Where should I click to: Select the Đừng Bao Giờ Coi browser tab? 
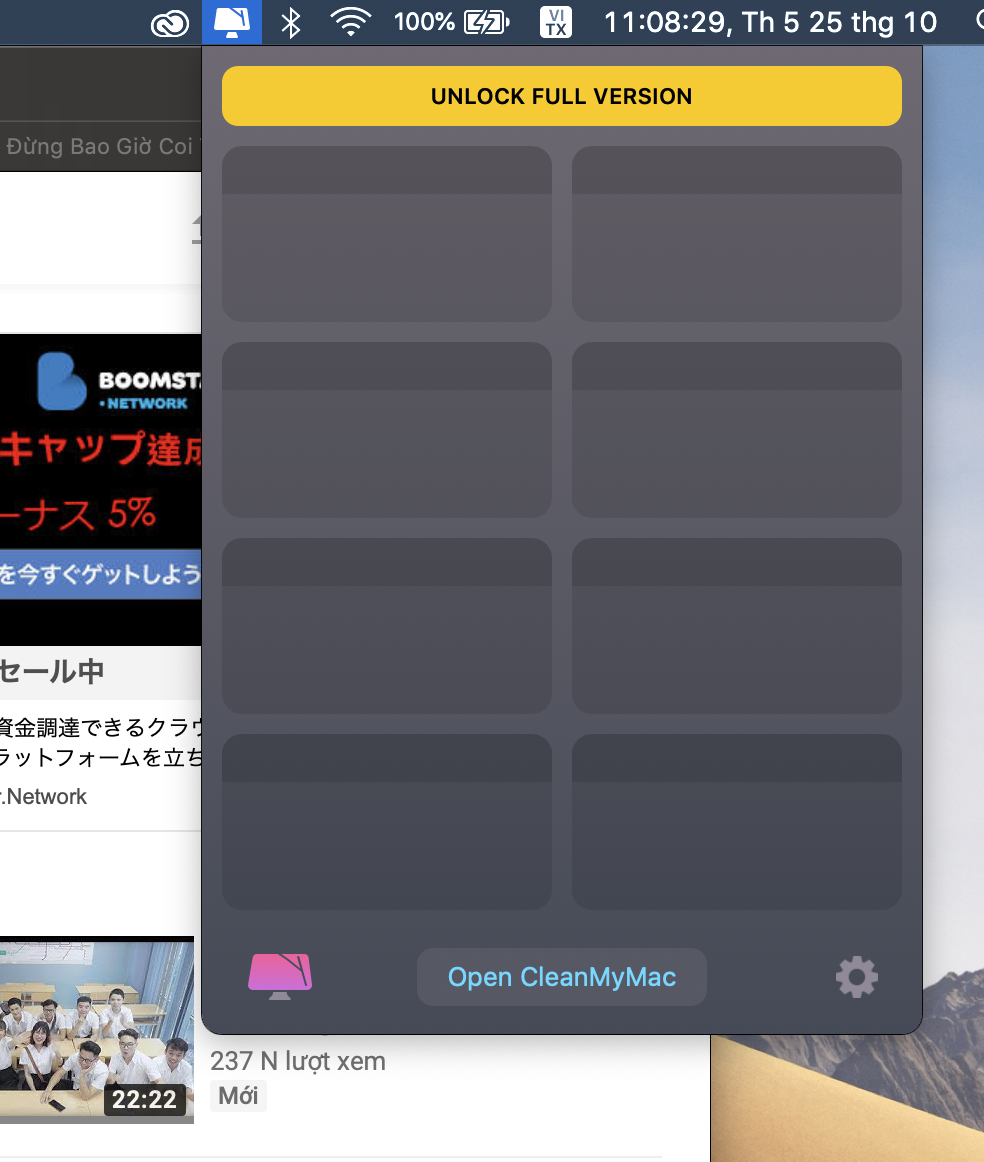click(x=101, y=146)
